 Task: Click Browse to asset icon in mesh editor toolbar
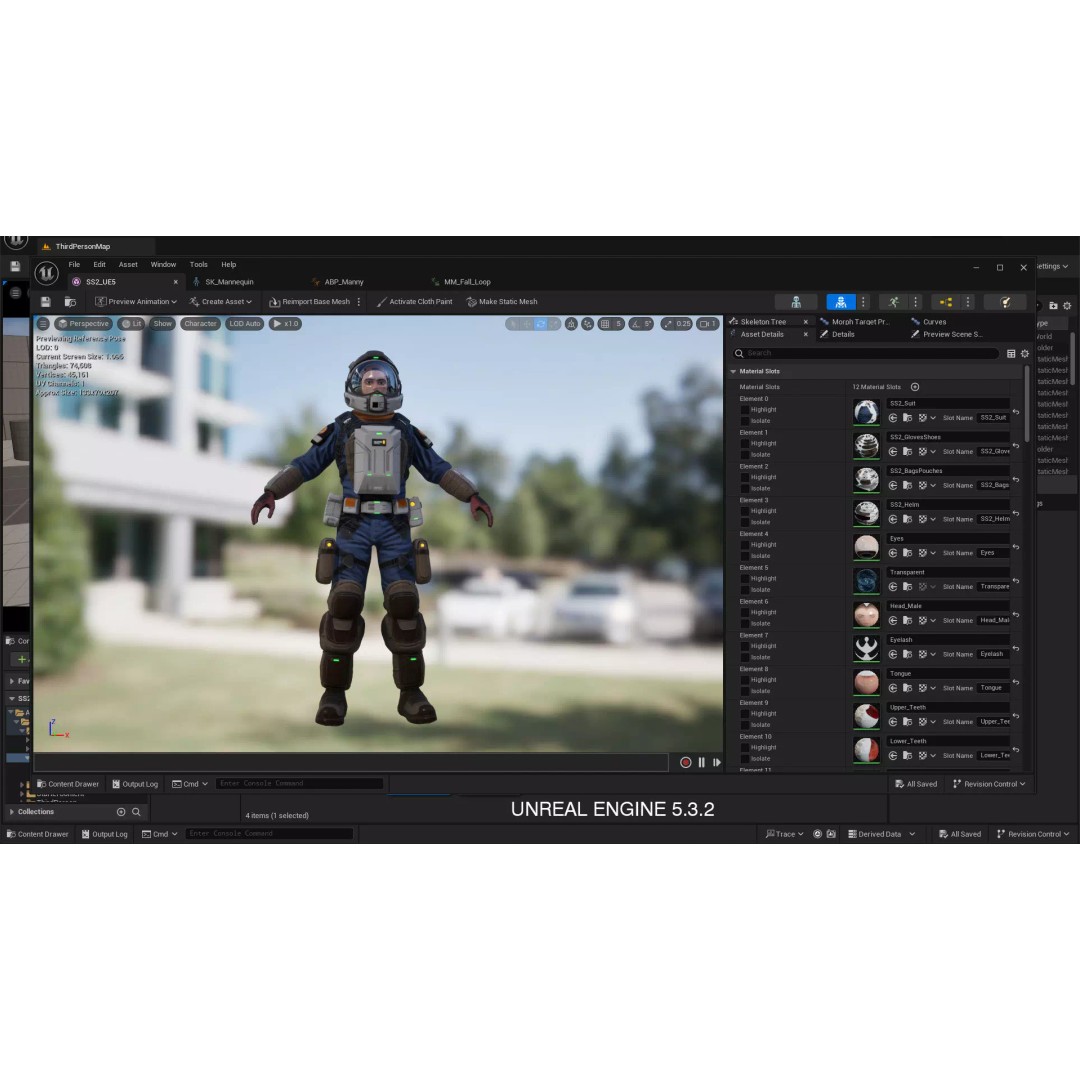[70, 302]
